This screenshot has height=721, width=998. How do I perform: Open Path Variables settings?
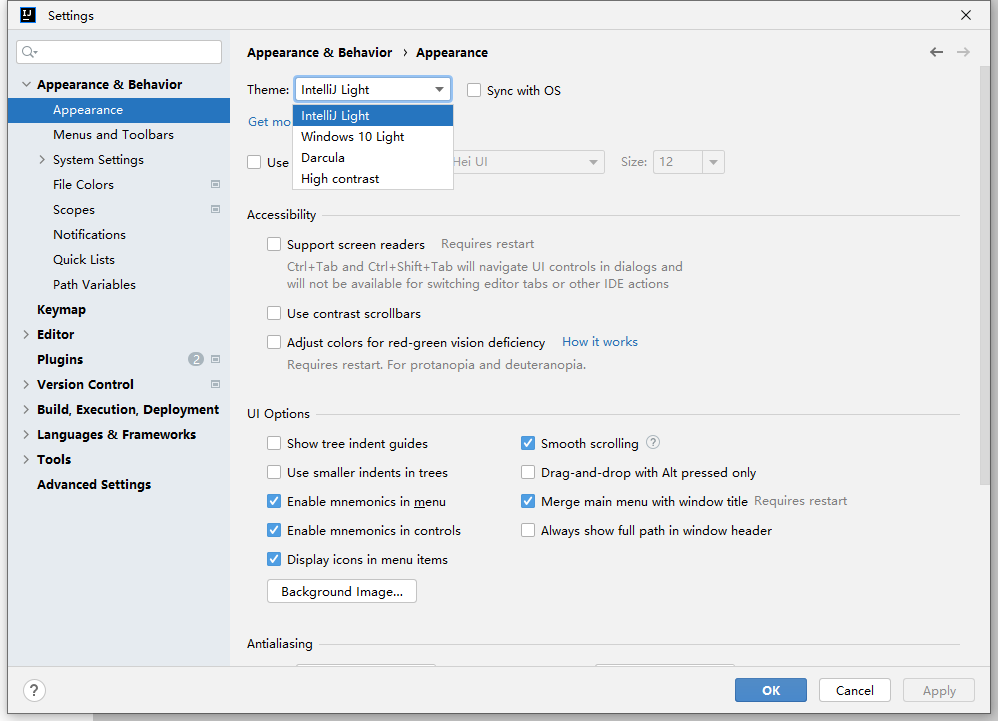point(94,284)
